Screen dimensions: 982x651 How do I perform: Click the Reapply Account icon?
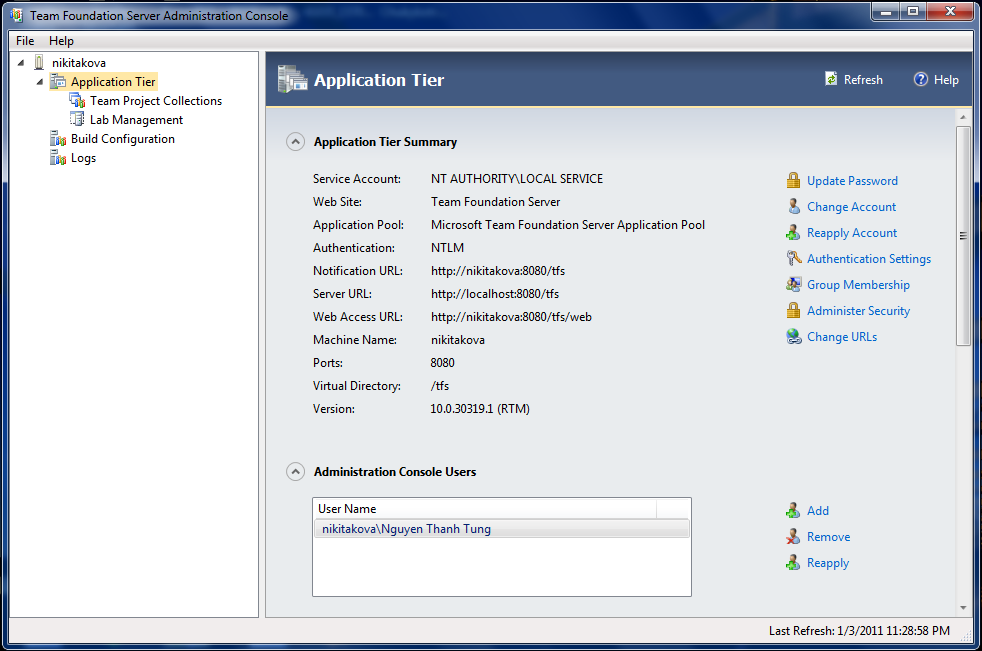point(793,232)
